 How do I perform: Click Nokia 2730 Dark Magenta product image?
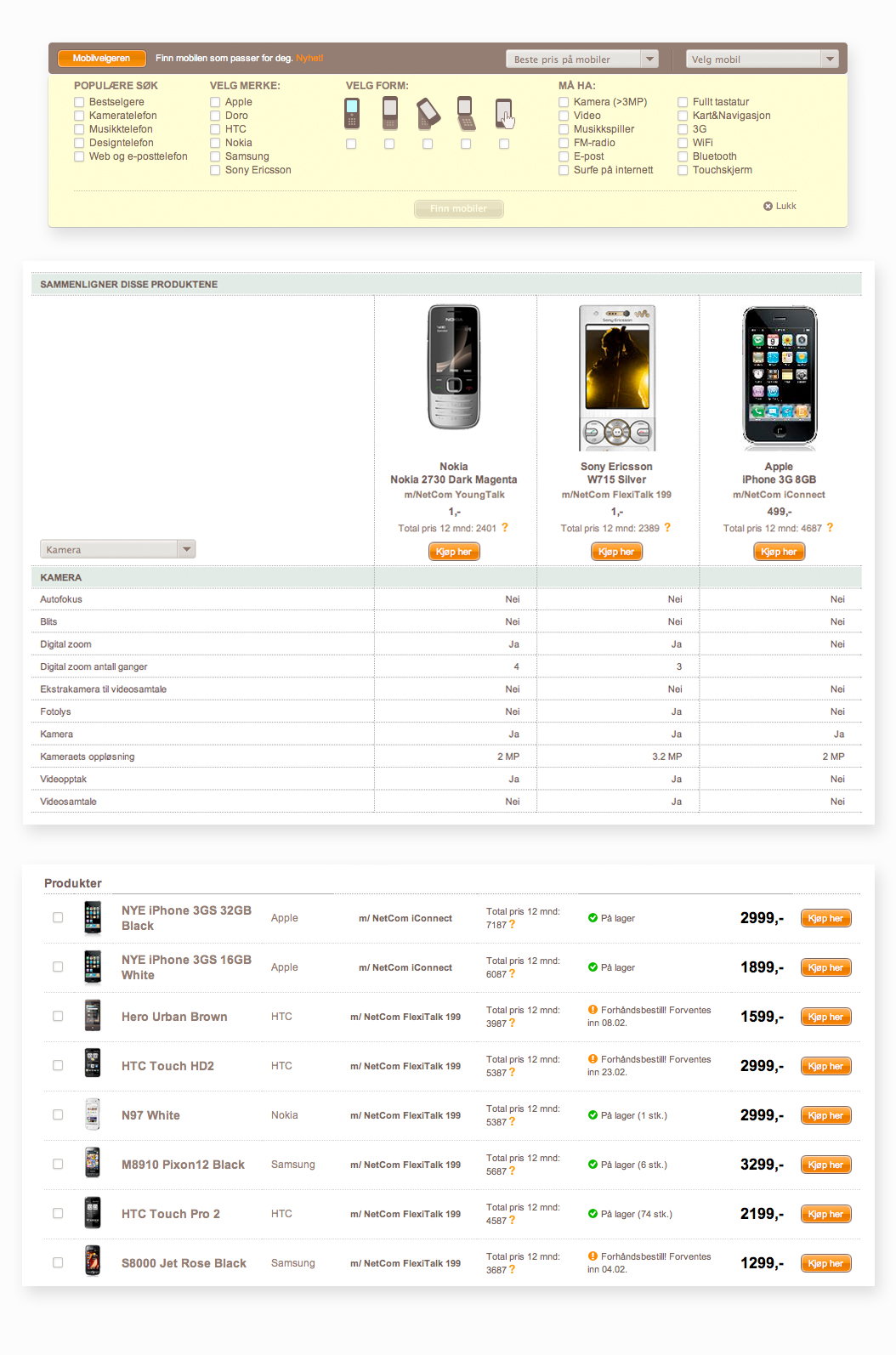[454, 367]
